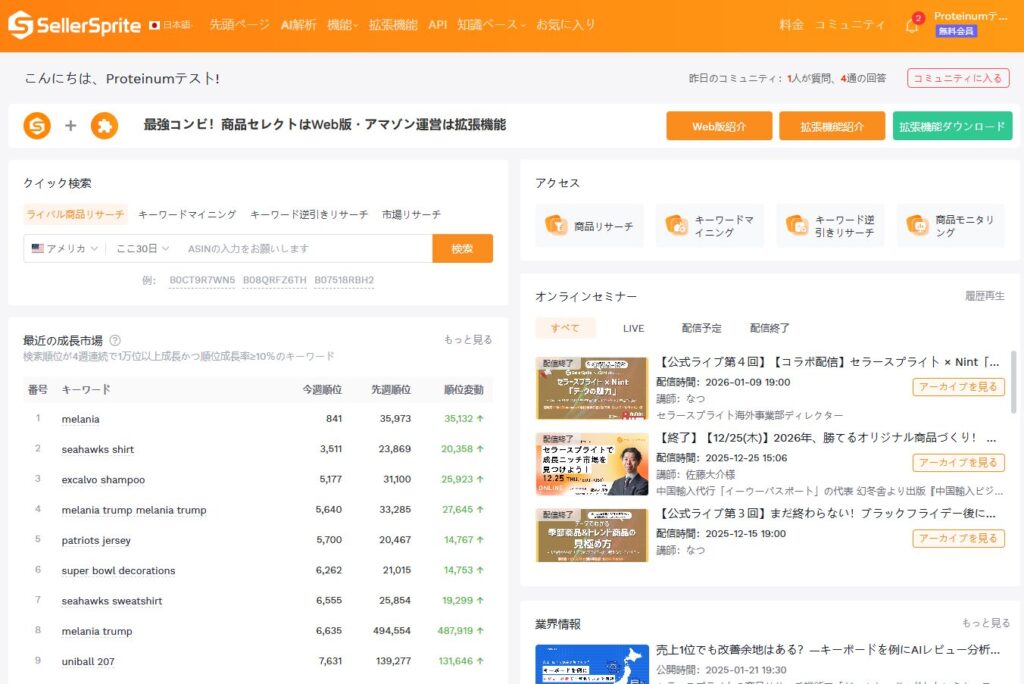Open the ここ30日 time range dropdown
The image size is (1024, 684).
[142, 248]
